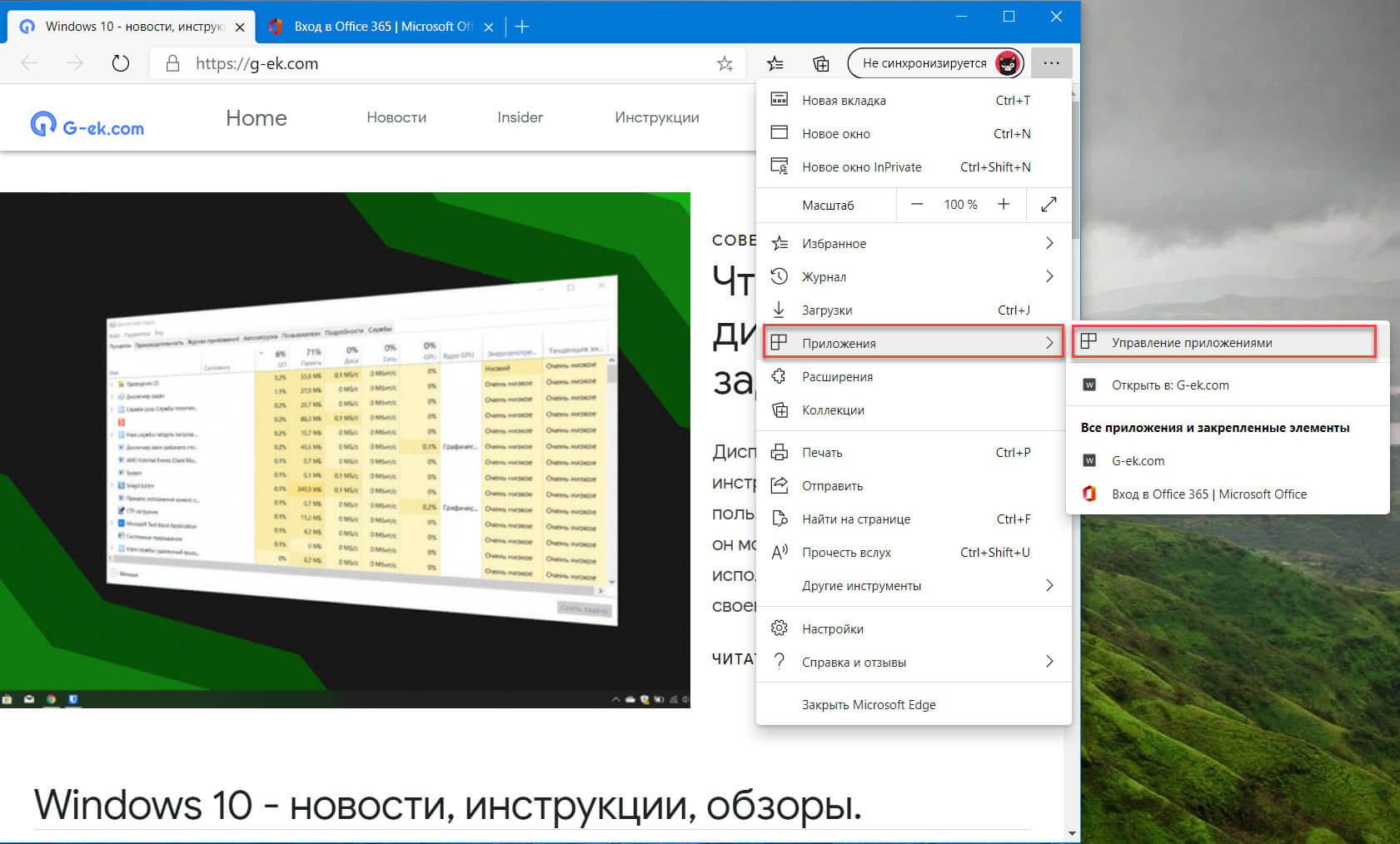This screenshot has width=1400, height=844.
Task: Expand Справка и отзывы submenu
Action: pyautogui.click(x=914, y=662)
